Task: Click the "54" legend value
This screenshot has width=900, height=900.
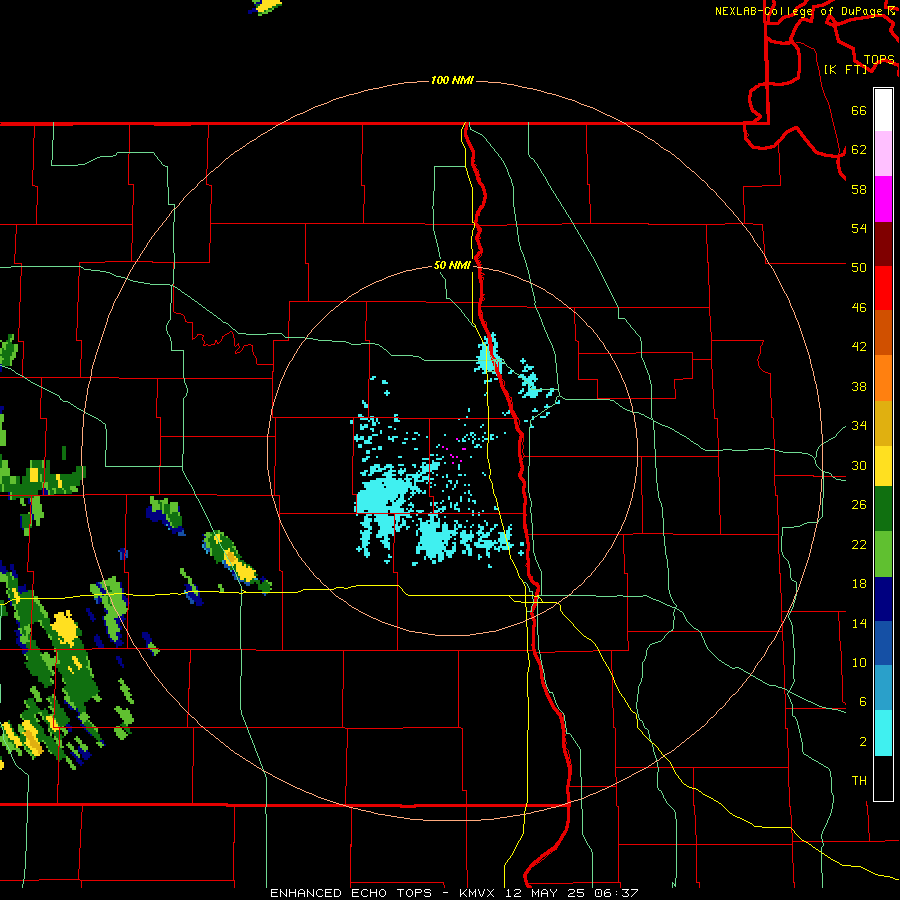Action: click(x=859, y=228)
